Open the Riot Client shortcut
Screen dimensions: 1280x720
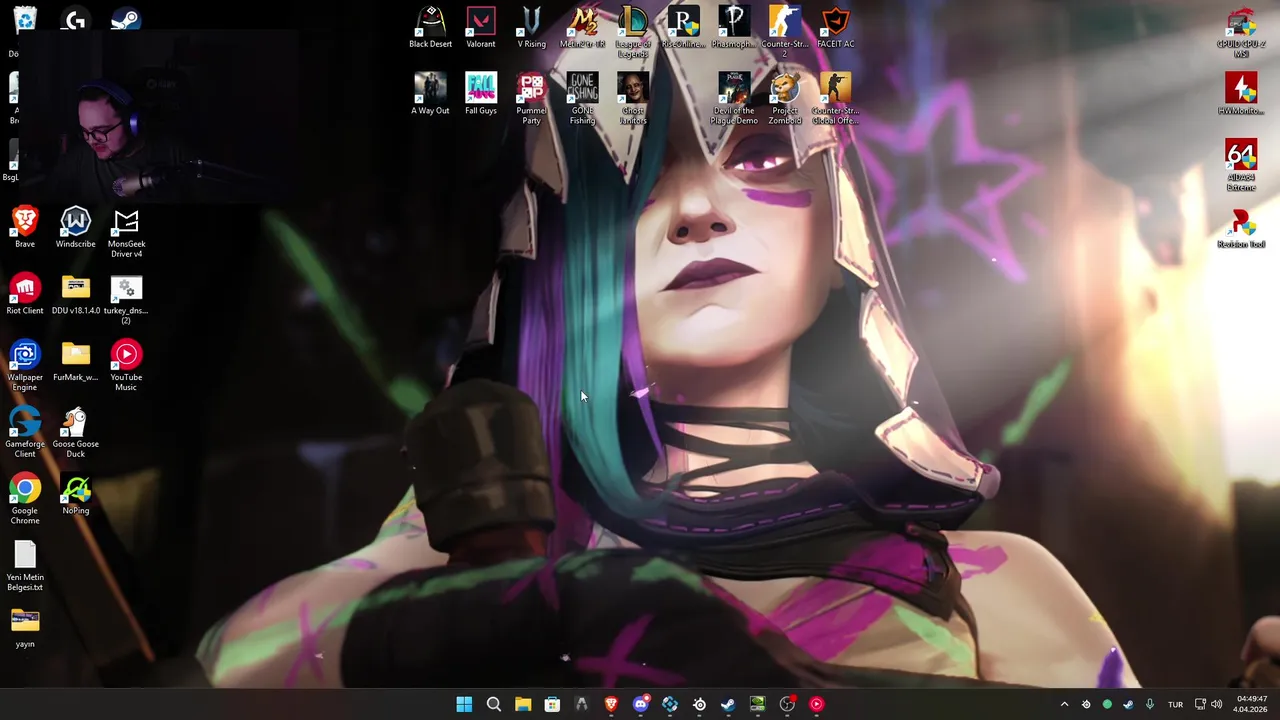(25, 294)
